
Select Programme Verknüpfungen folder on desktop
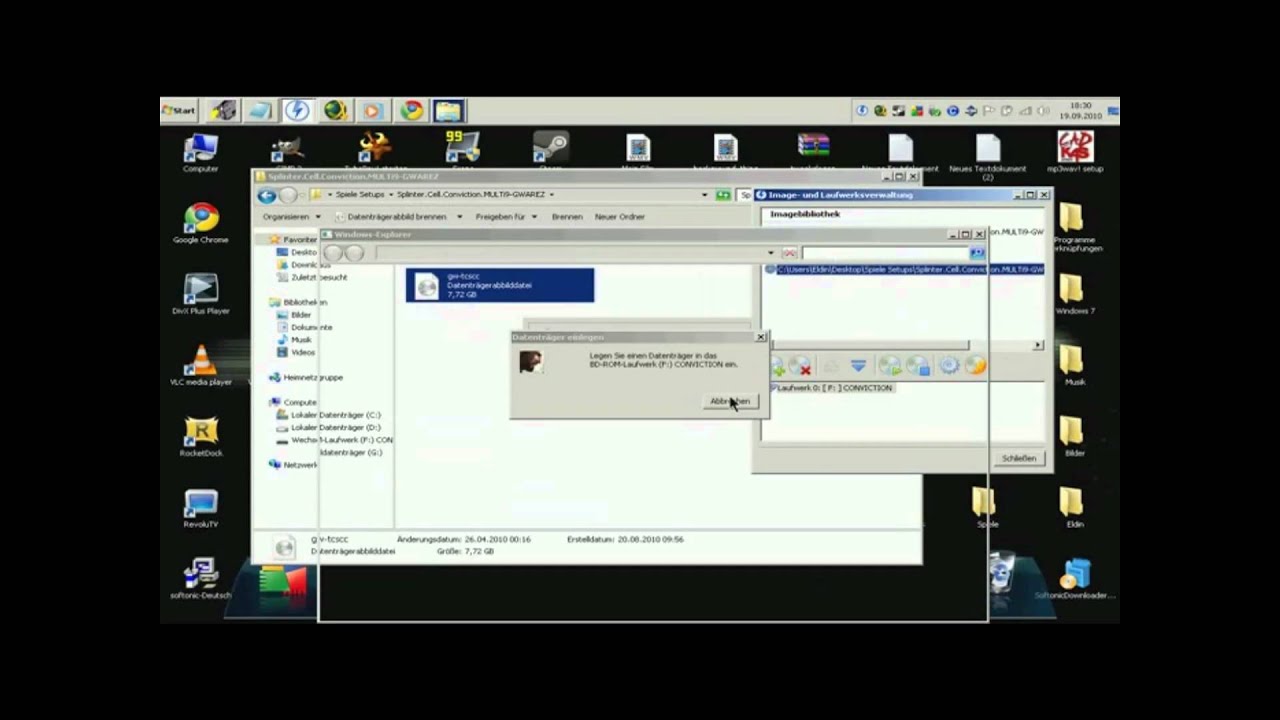[x=1075, y=226]
